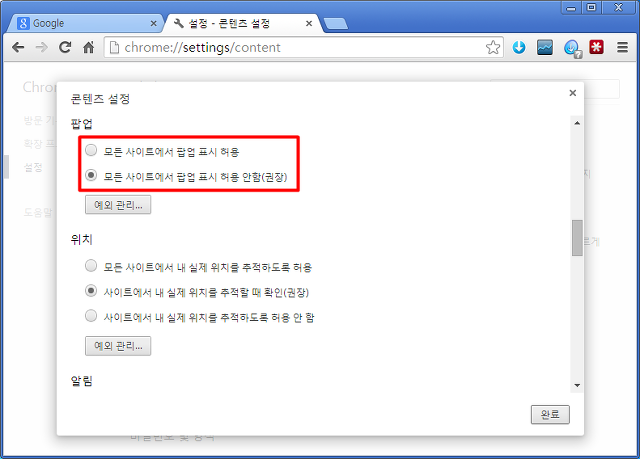Screen dimensions: 640x459
Task: Click the forward navigation arrow
Action: pos(41,48)
